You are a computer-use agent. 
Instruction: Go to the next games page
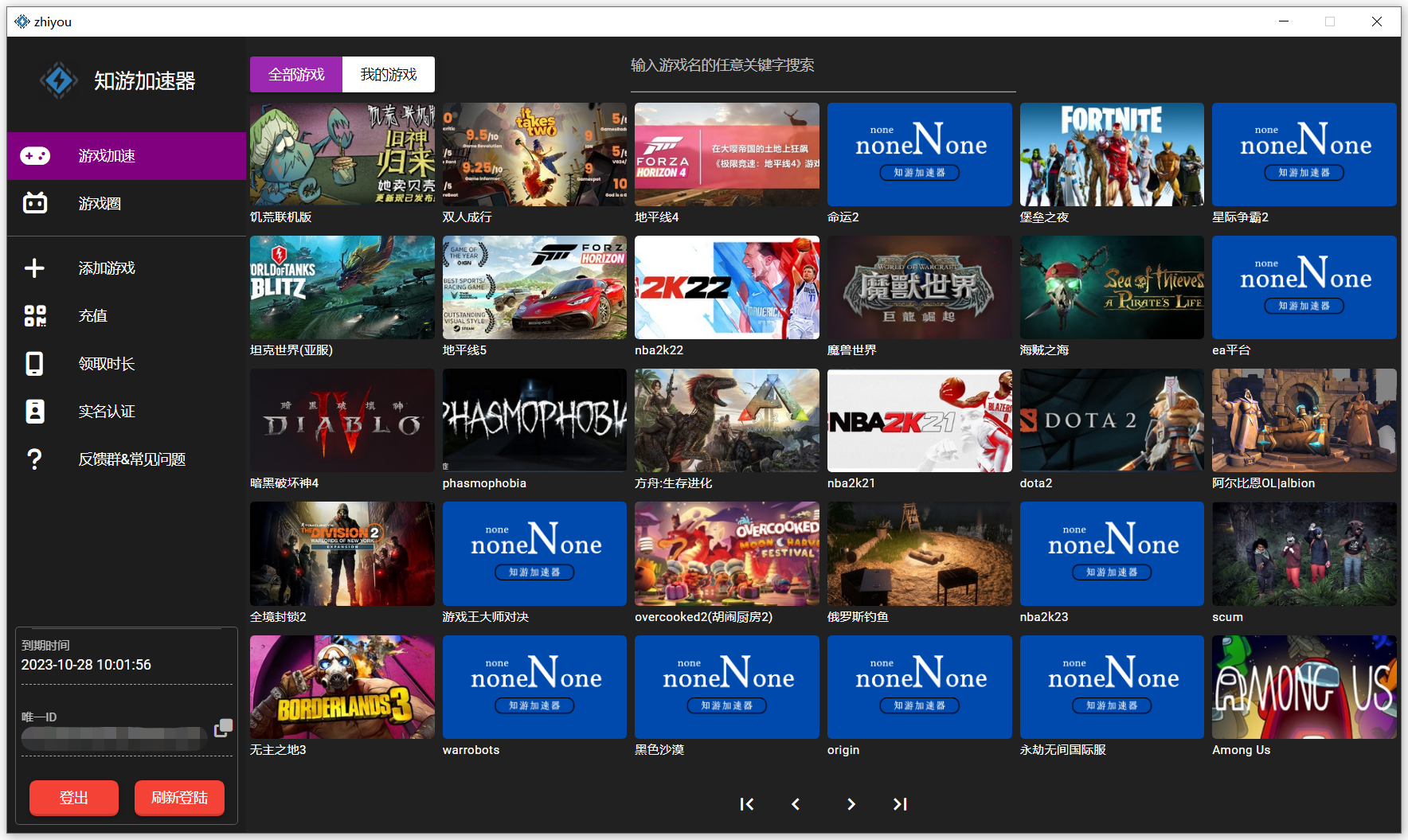[851, 804]
